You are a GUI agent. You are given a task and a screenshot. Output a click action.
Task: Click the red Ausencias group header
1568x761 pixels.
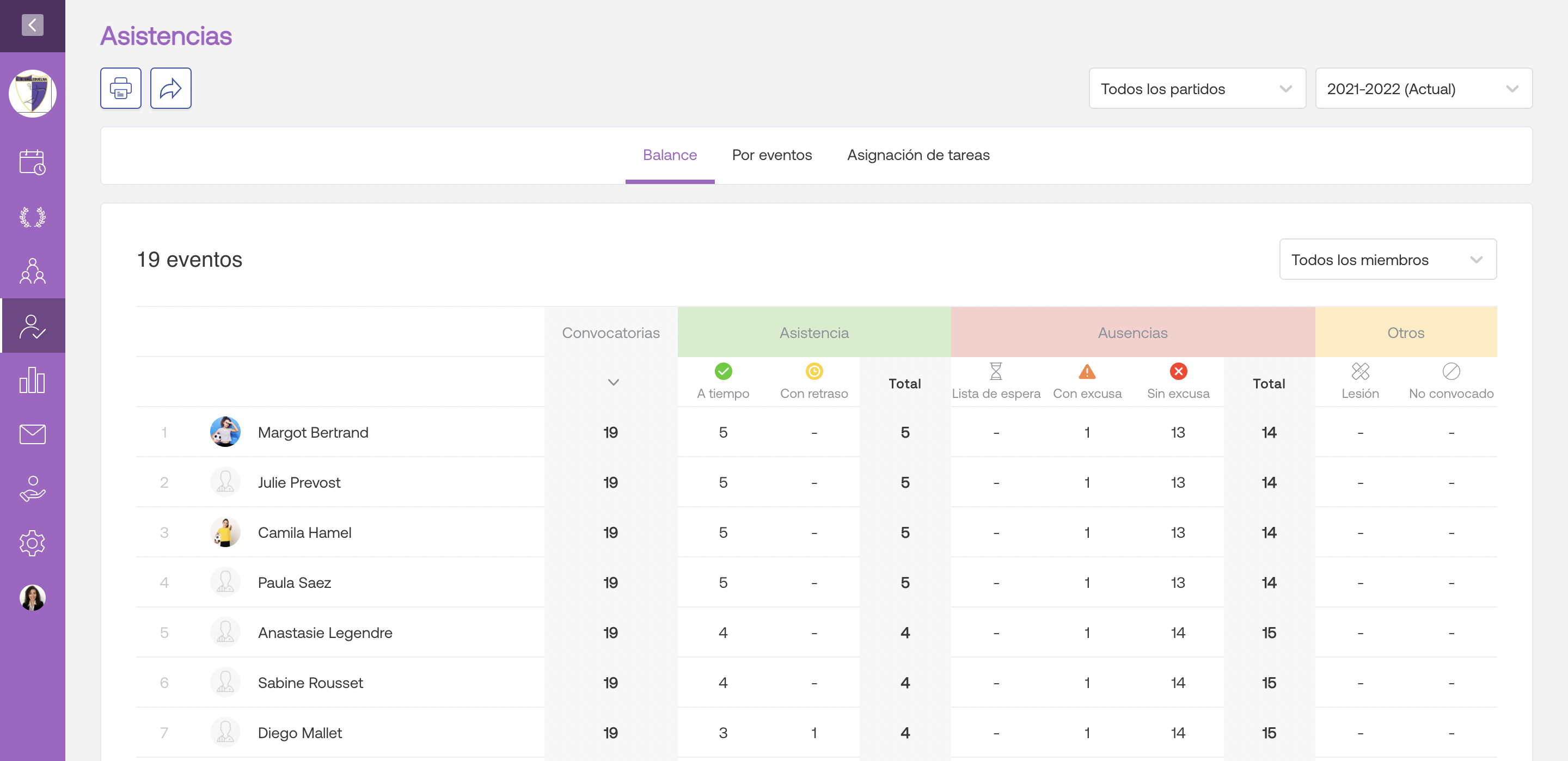coord(1132,333)
